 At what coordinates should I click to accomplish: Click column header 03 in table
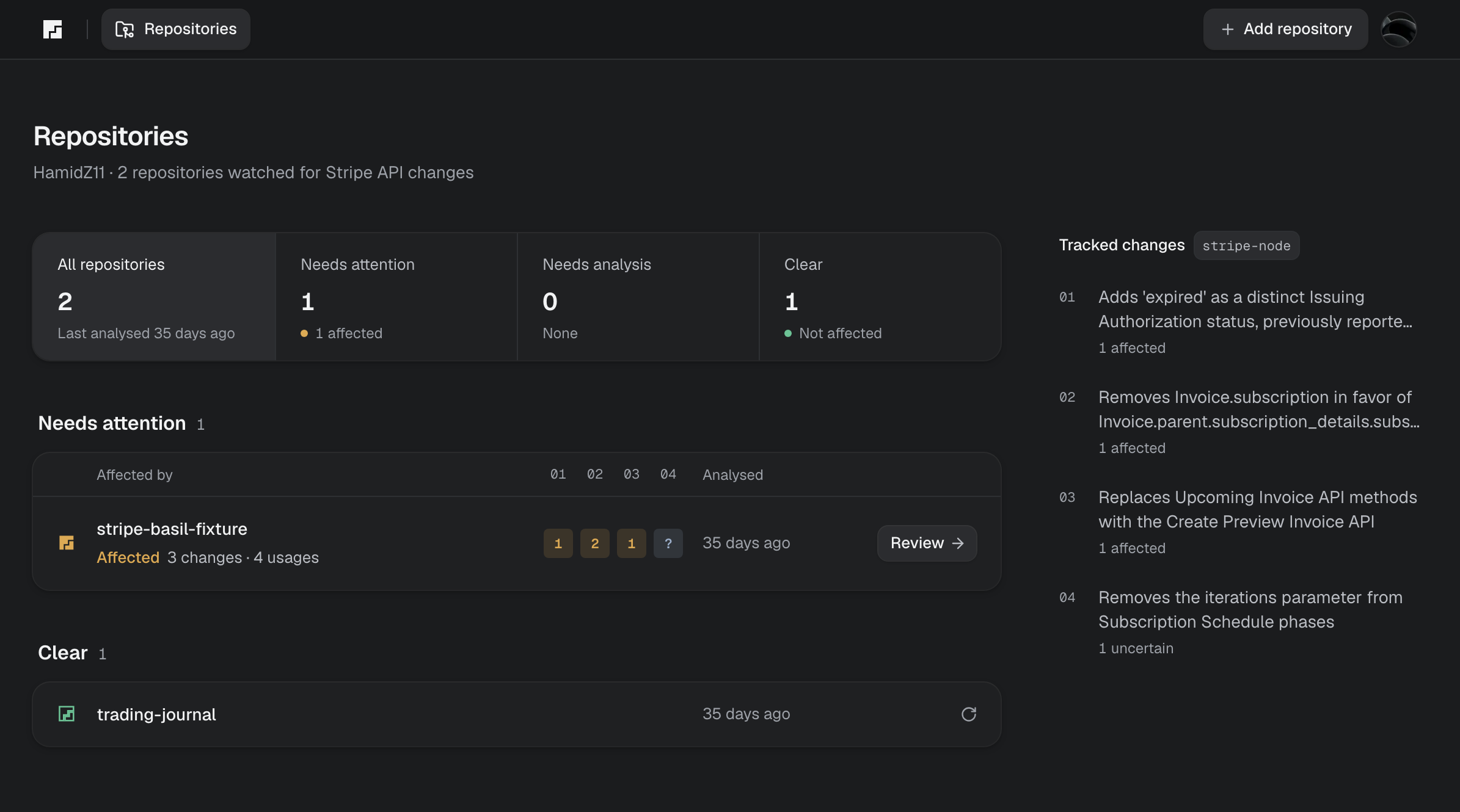[x=632, y=474]
